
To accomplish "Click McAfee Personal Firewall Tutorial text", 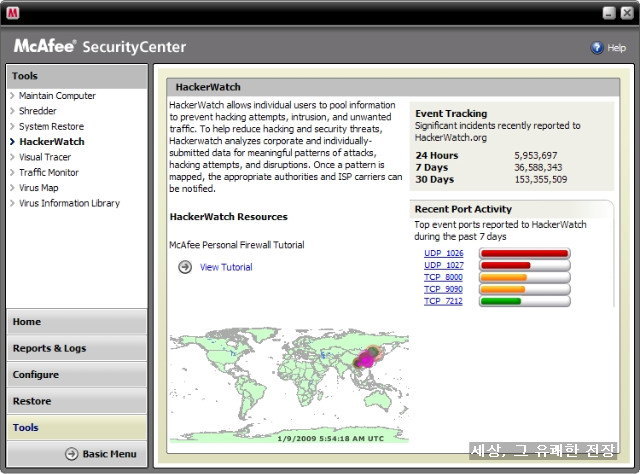I will (x=237, y=245).
